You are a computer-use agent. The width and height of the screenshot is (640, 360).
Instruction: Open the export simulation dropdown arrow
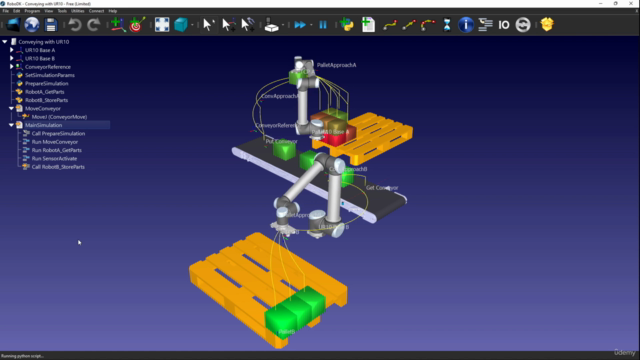click(283, 25)
